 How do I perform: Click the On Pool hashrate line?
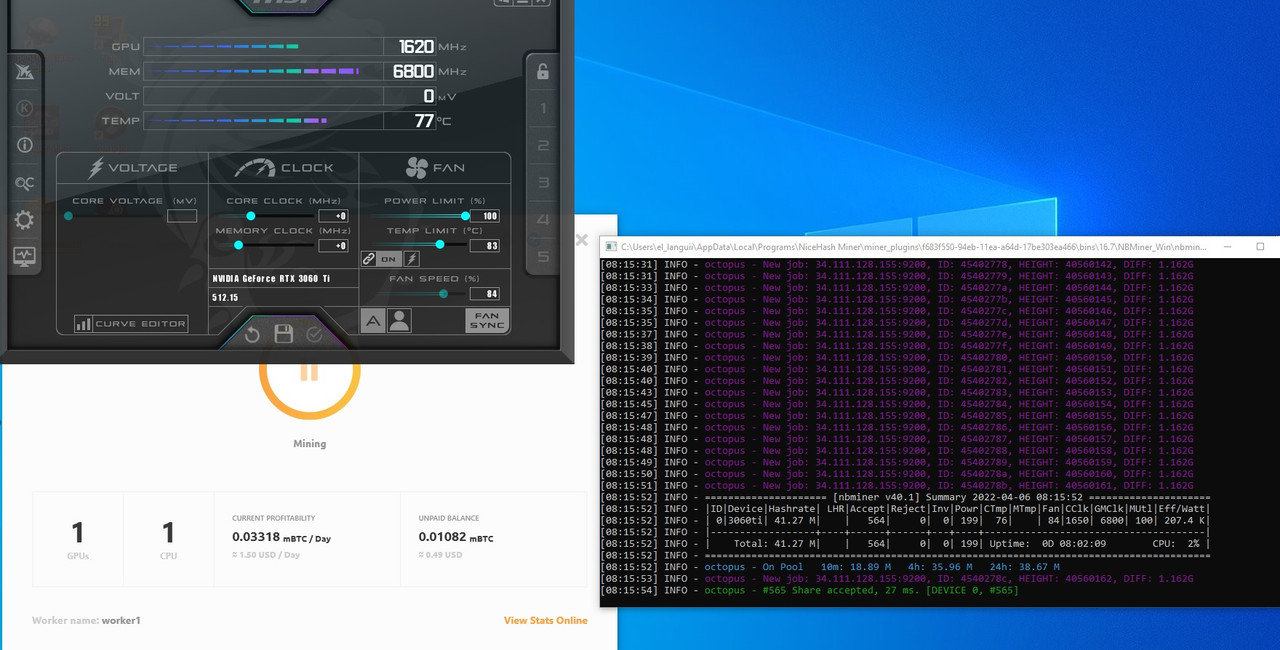[829, 567]
